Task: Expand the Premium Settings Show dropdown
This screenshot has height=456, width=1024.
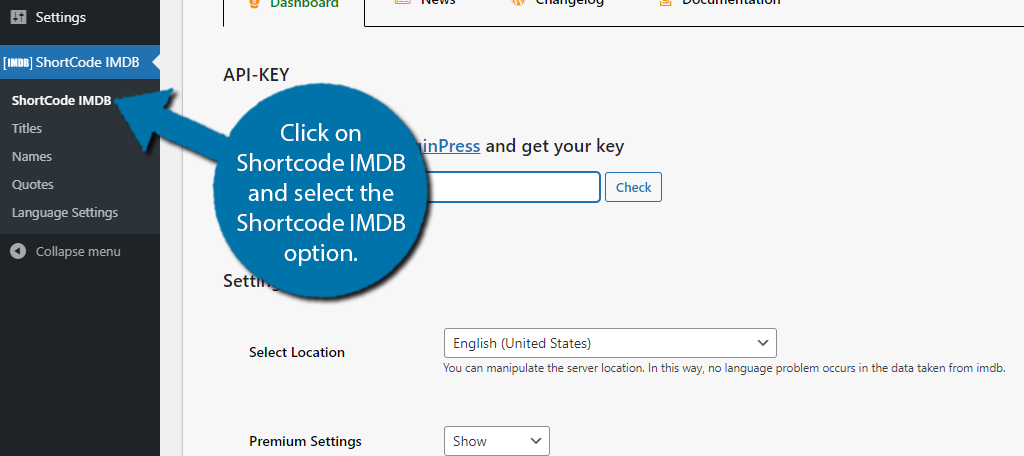Action: tap(496, 441)
